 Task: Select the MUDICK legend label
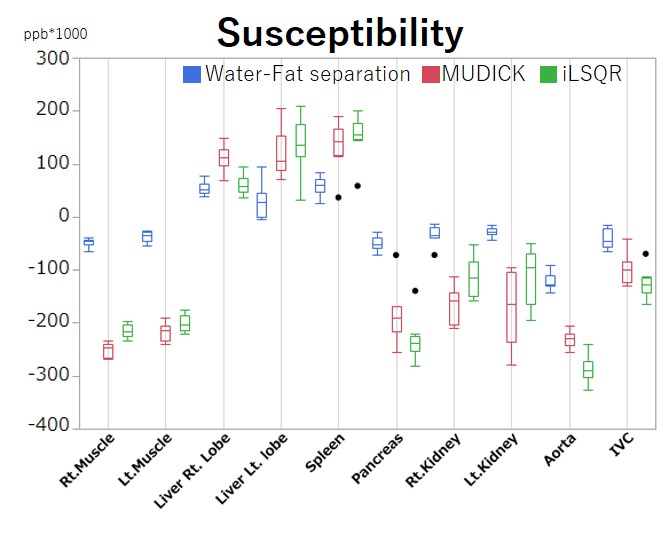click(485, 74)
